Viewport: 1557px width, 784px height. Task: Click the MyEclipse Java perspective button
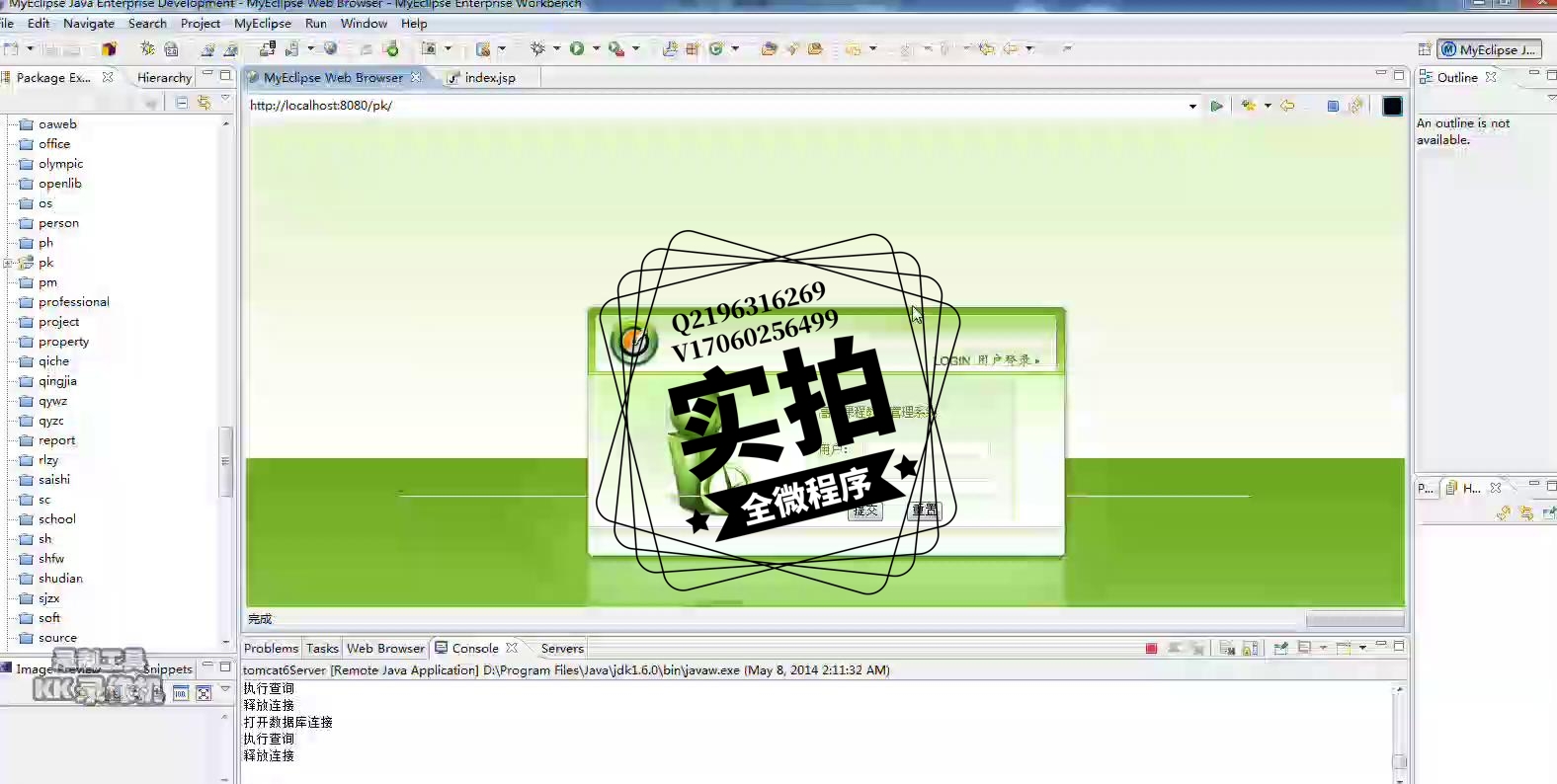click(1490, 49)
